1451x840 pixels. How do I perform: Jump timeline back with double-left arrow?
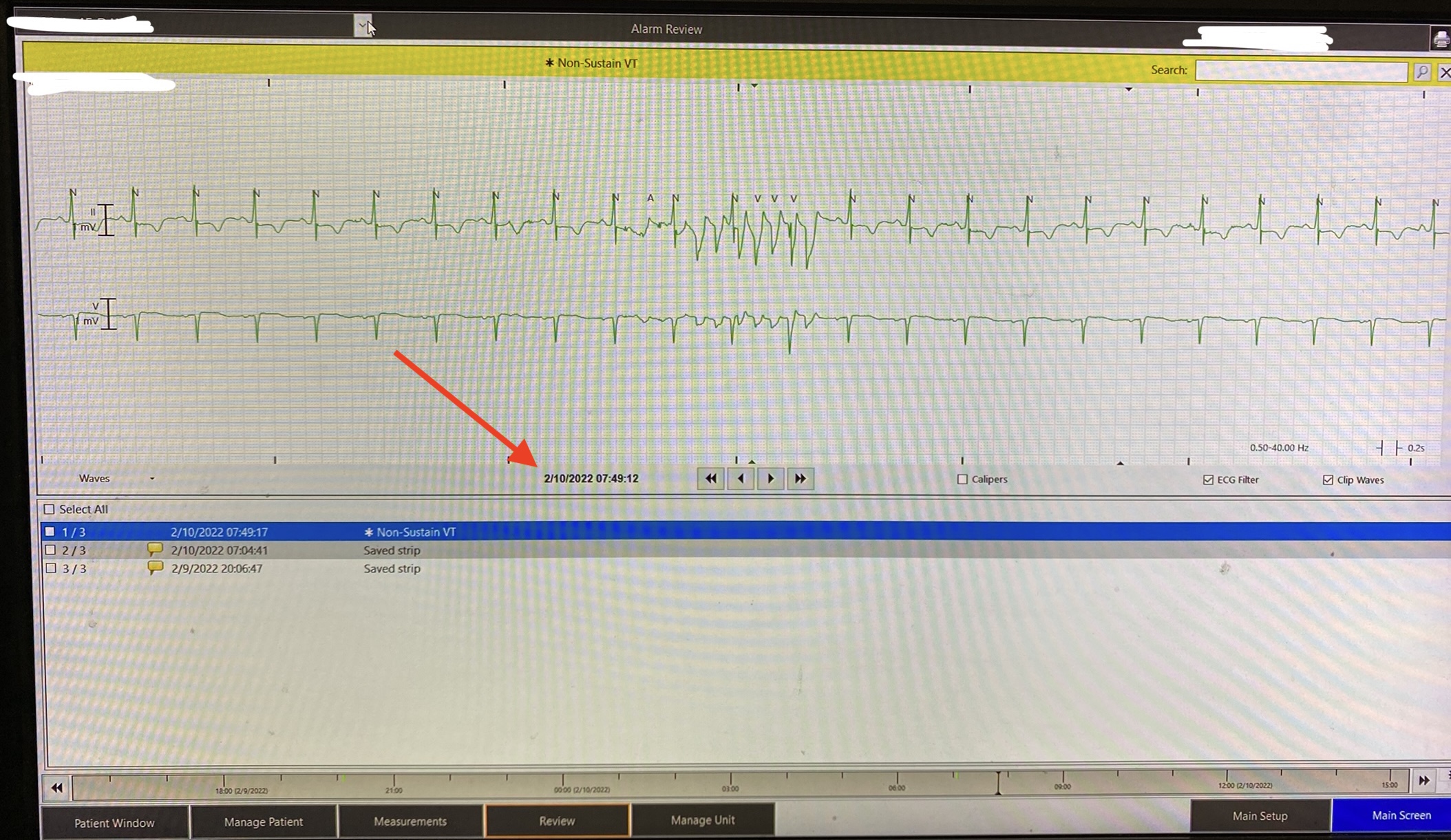coord(56,787)
